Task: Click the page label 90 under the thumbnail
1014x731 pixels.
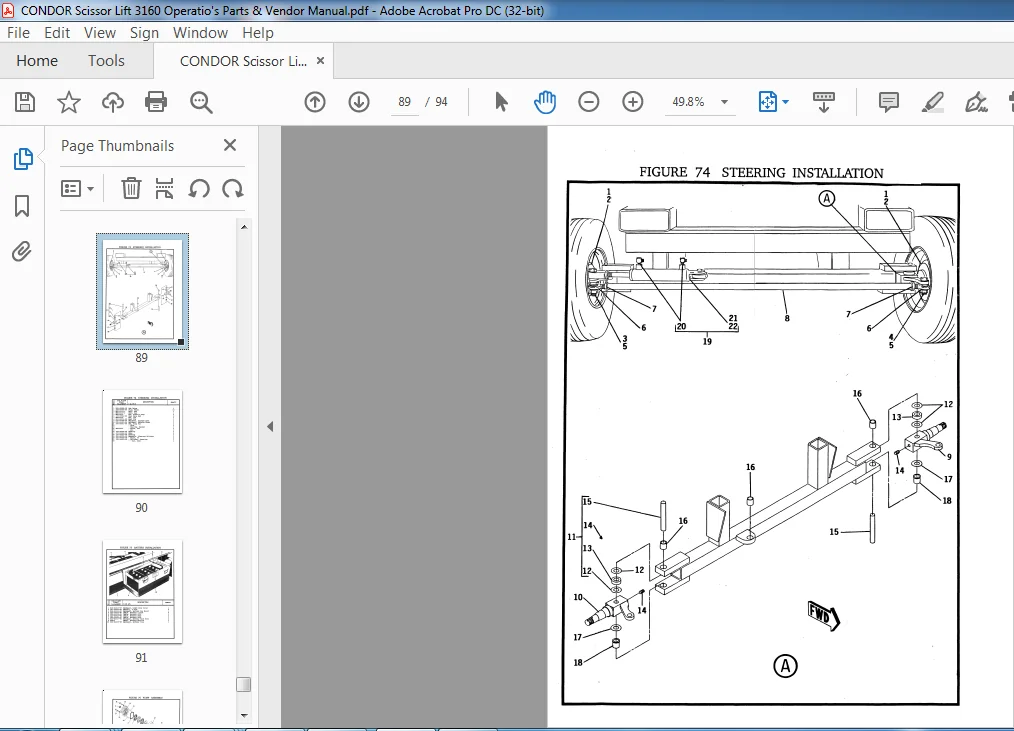Action: click(x=142, y=508)
